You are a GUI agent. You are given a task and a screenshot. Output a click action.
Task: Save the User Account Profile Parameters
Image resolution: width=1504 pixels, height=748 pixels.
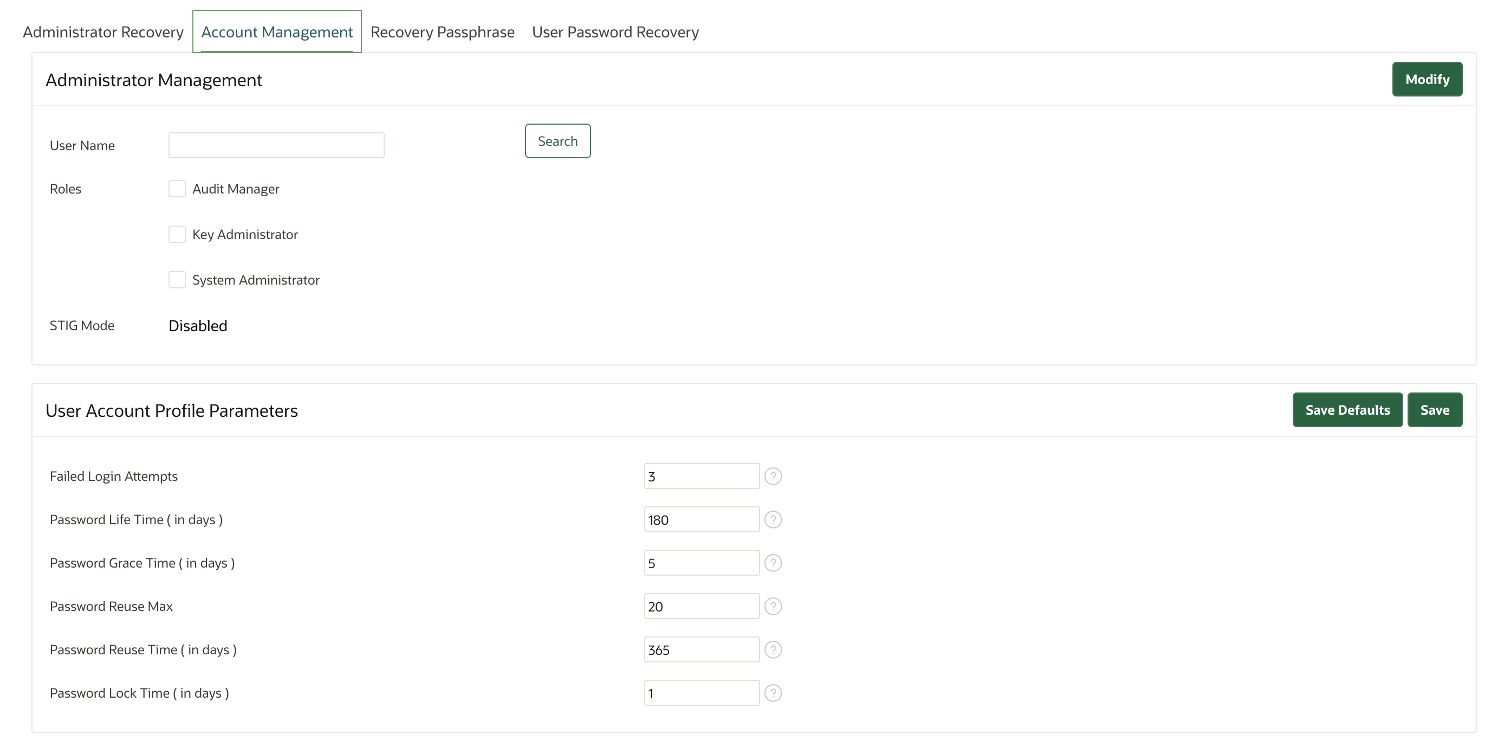[x=1435, y=409]
